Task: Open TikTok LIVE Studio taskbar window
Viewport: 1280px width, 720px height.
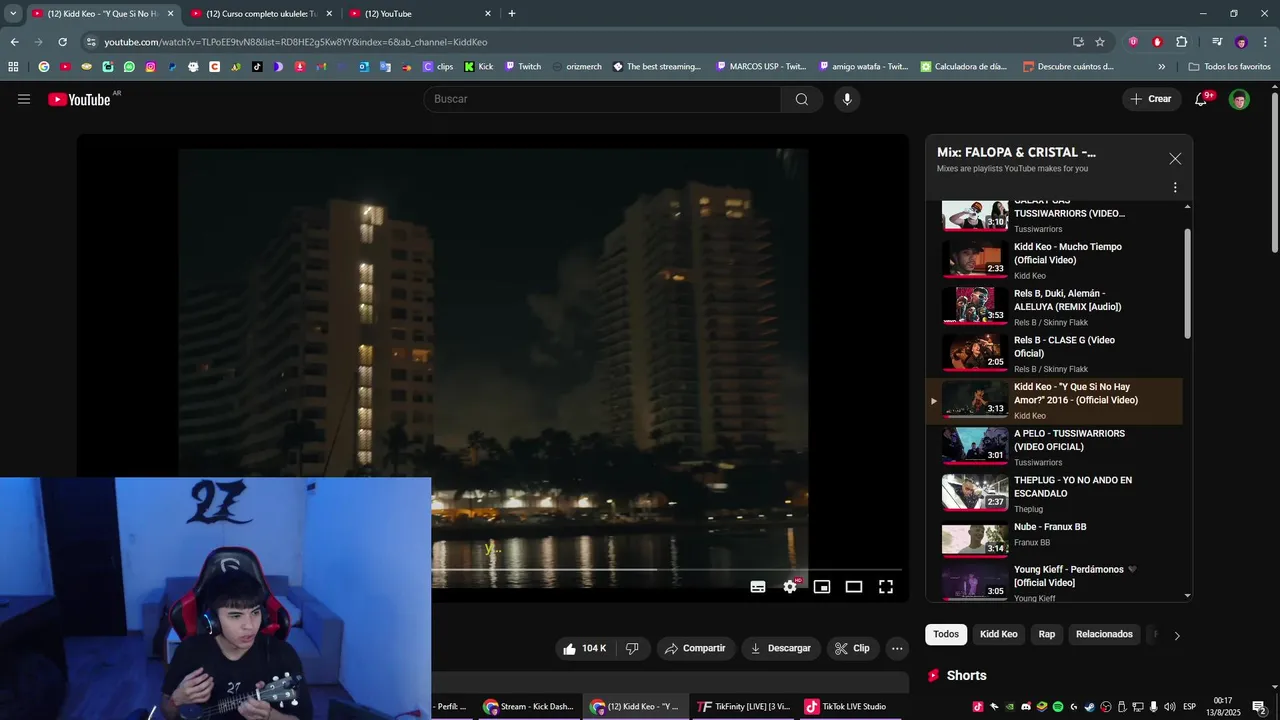Action: [846, 706]
